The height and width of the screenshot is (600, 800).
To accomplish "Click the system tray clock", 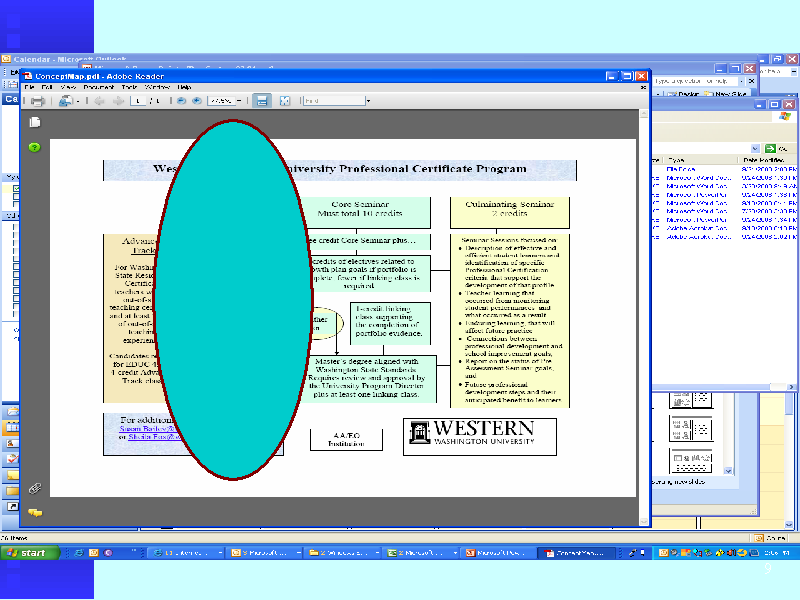I will click(x=779, y=553).
